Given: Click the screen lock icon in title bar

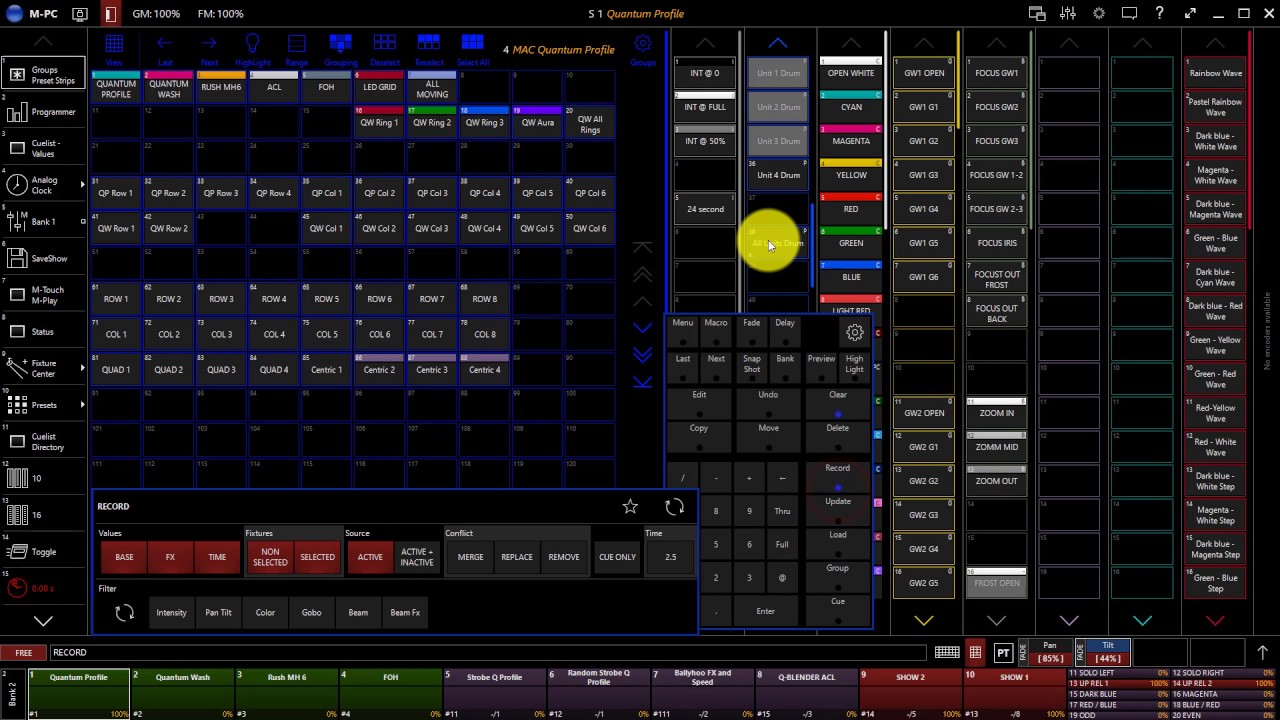Looking at the screenshot, I should [80, 14].
